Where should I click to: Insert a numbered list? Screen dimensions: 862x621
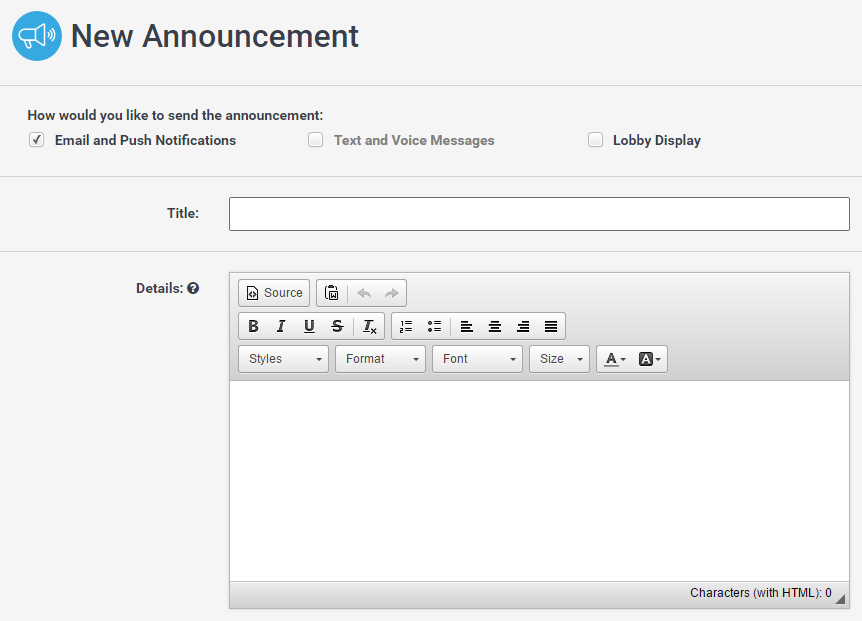click(x=406, y=326)
